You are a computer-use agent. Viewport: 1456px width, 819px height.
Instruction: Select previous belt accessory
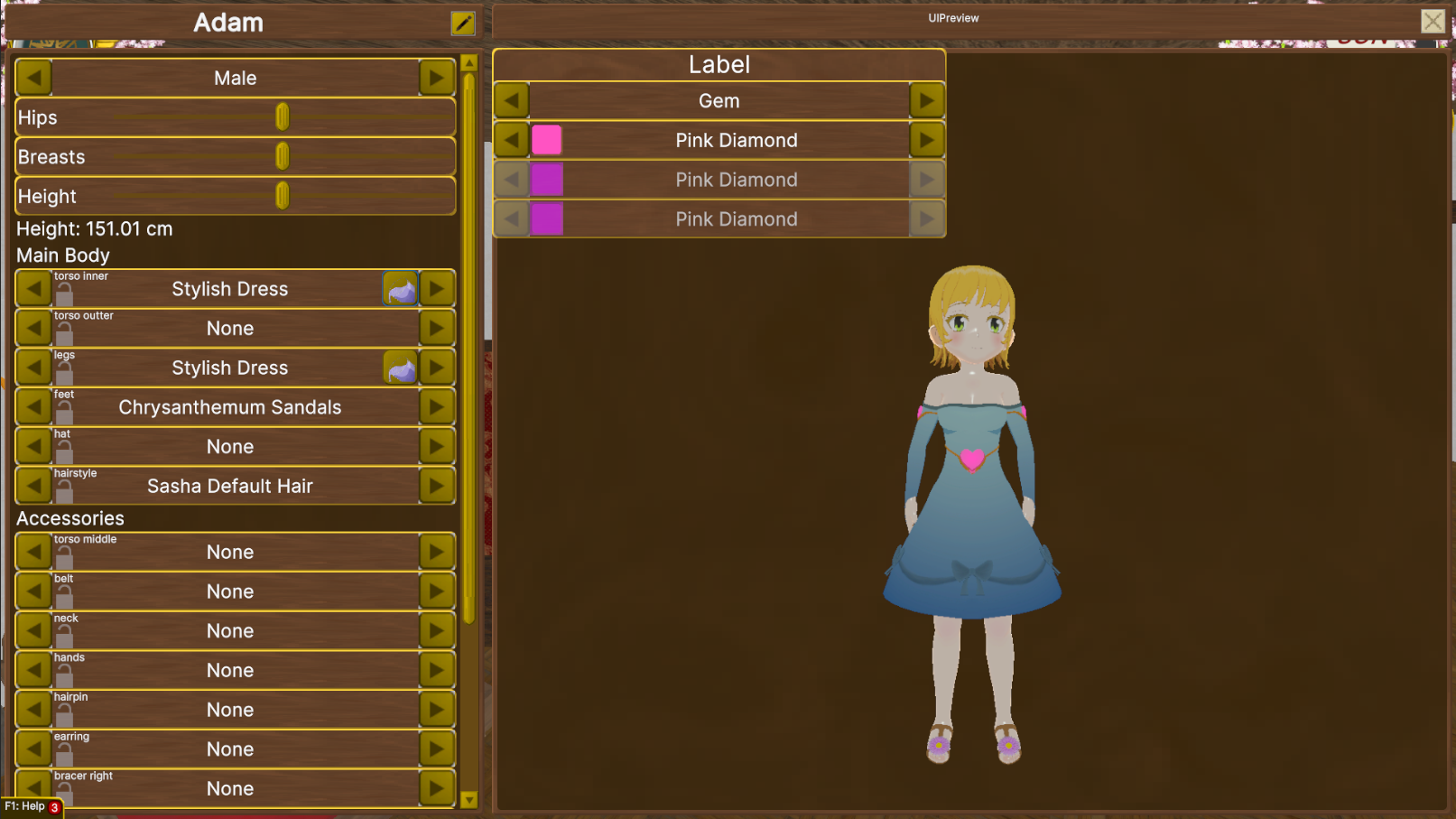point(33,591)
